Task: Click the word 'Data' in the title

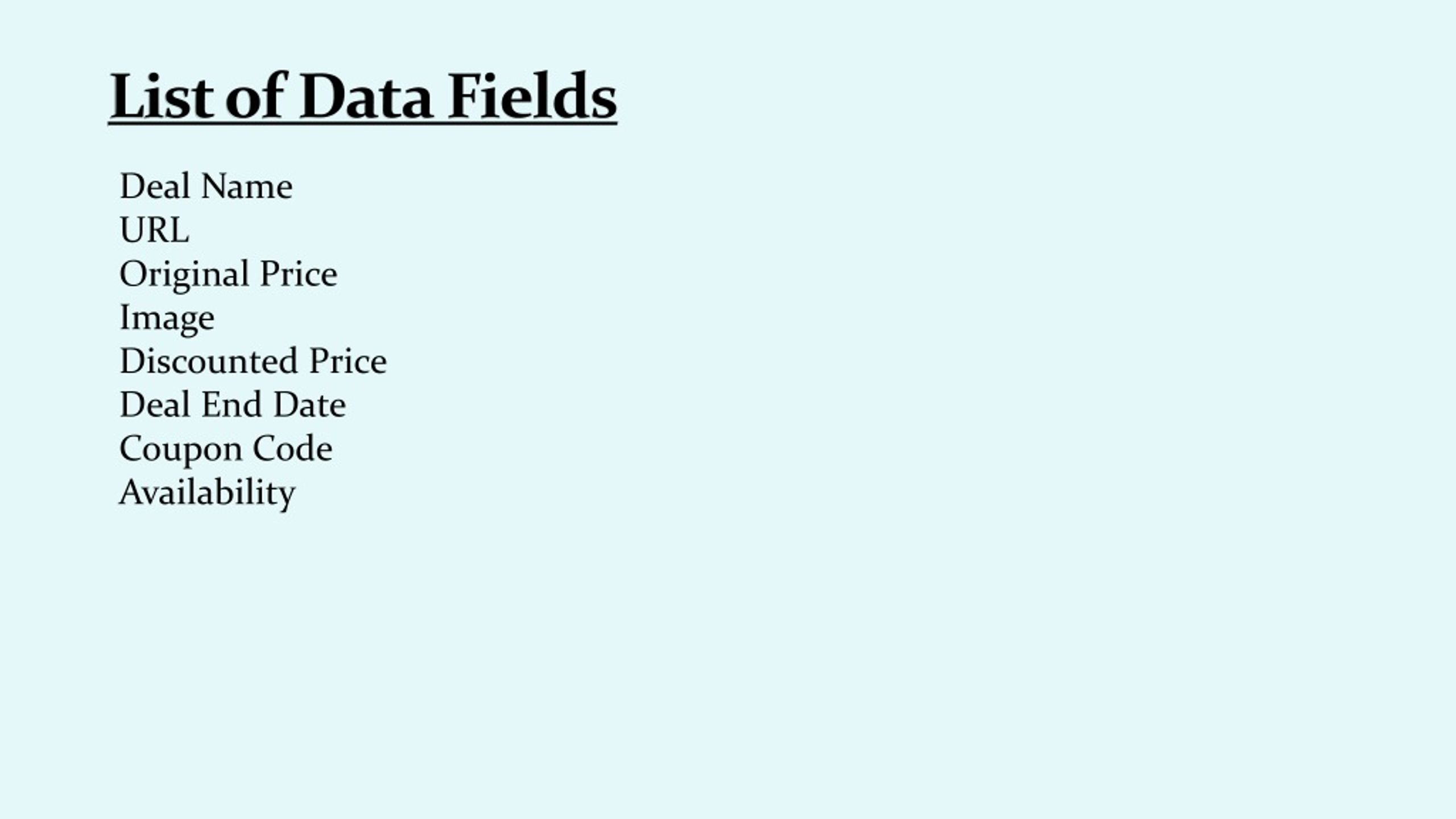Action: click(x=366, y=96)
